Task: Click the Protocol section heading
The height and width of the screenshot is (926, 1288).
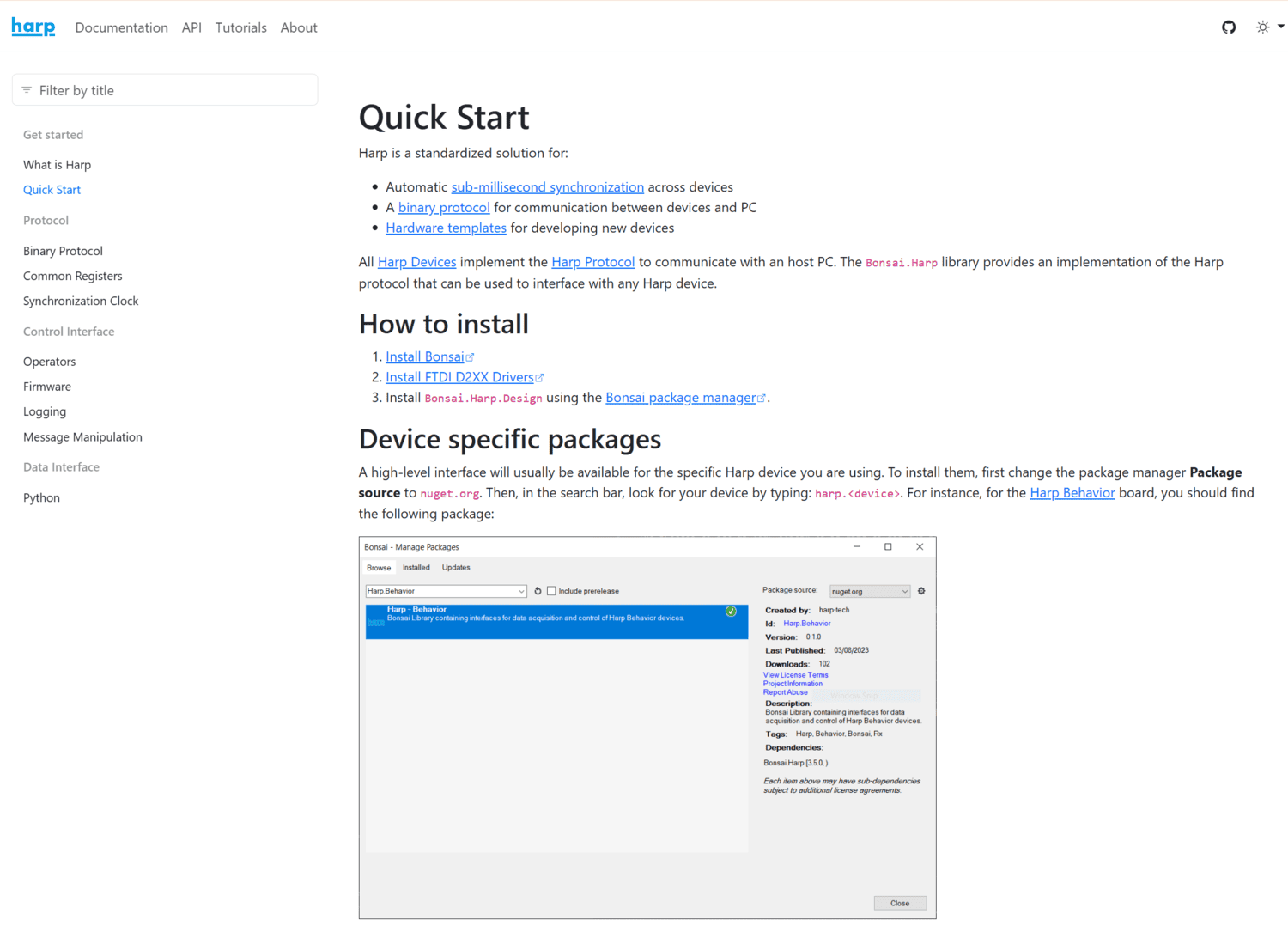Action: [46, 221]
